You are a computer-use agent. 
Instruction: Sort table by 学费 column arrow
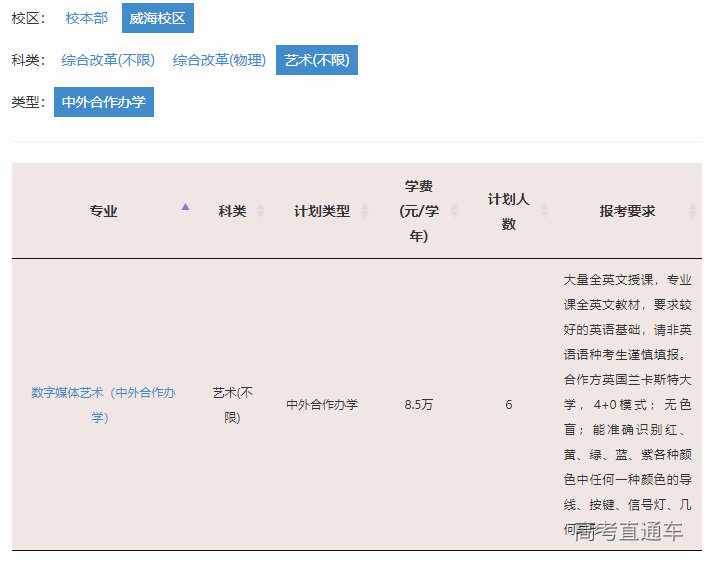point(455,210)
